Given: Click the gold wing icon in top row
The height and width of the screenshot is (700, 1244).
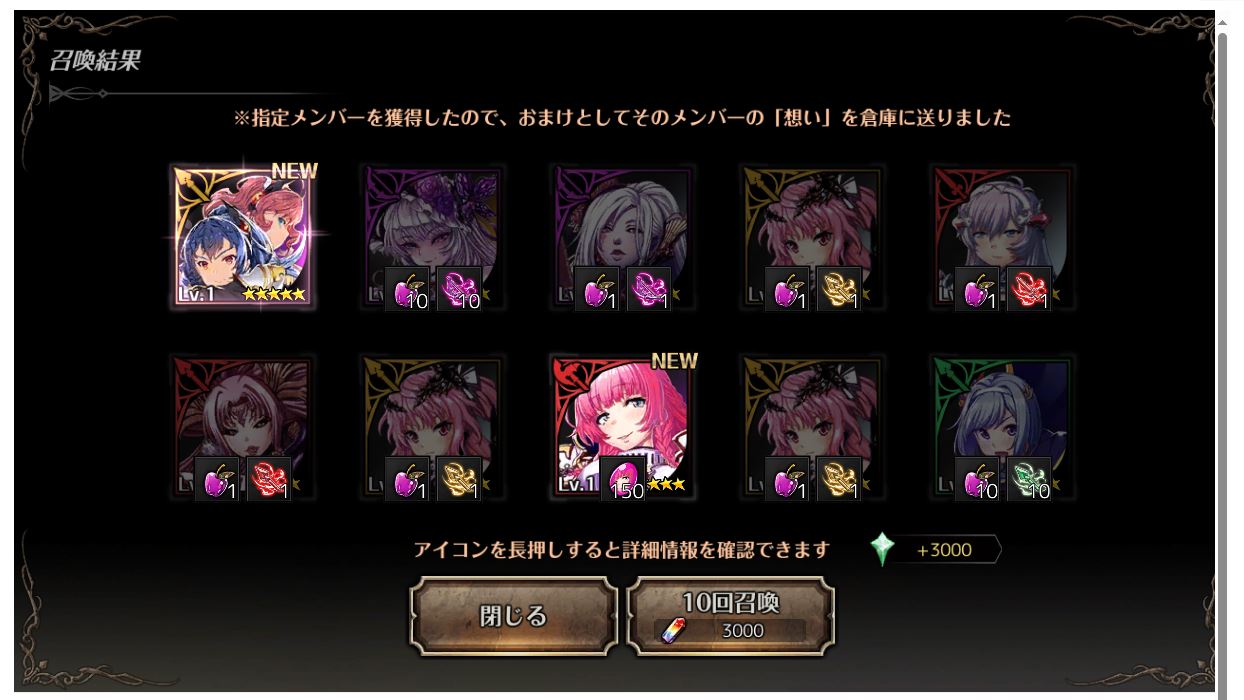Looking at the screenshot, I should (x=839, y=289).
